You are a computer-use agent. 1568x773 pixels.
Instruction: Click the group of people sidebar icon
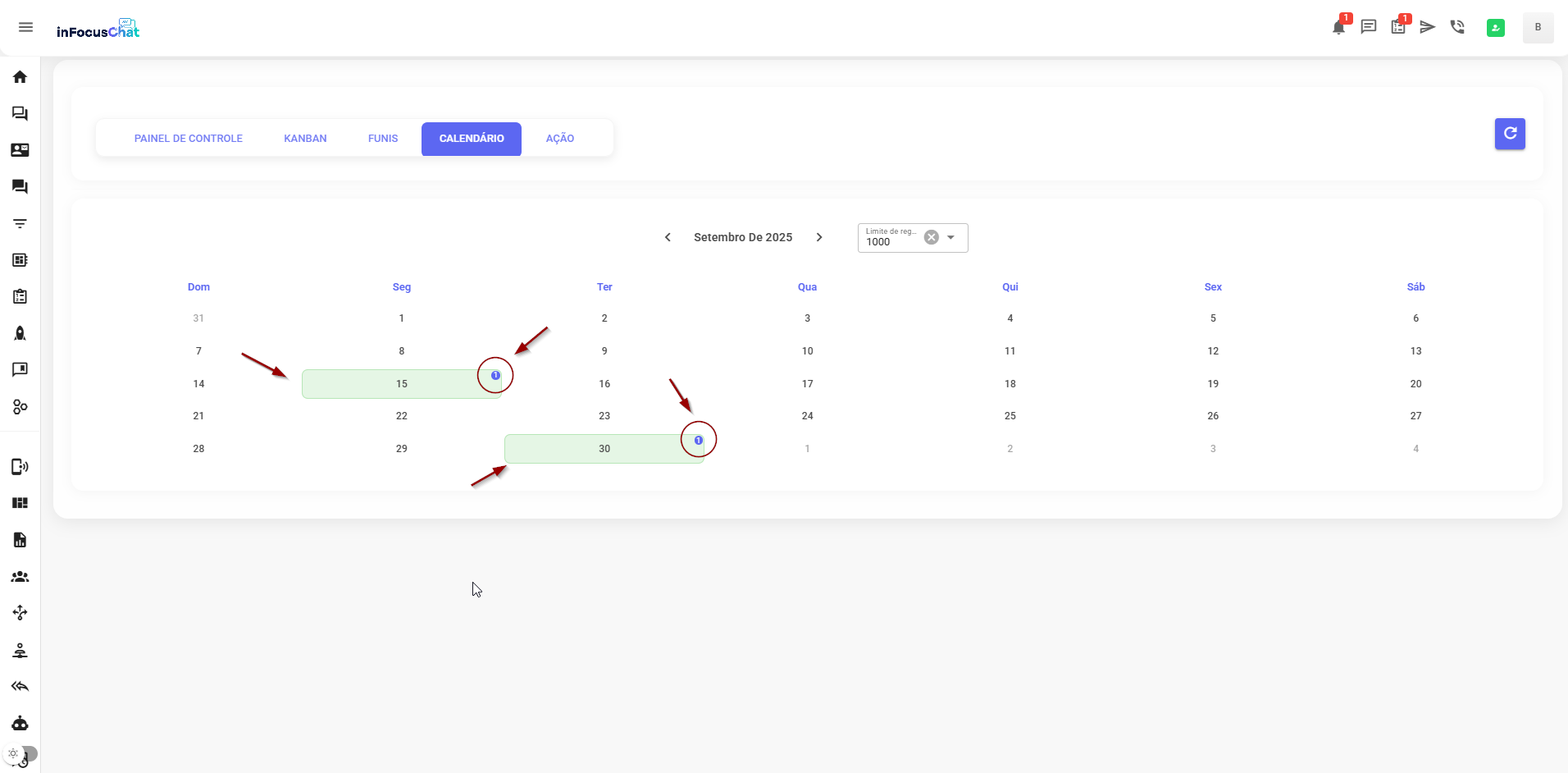coord(20,577)
